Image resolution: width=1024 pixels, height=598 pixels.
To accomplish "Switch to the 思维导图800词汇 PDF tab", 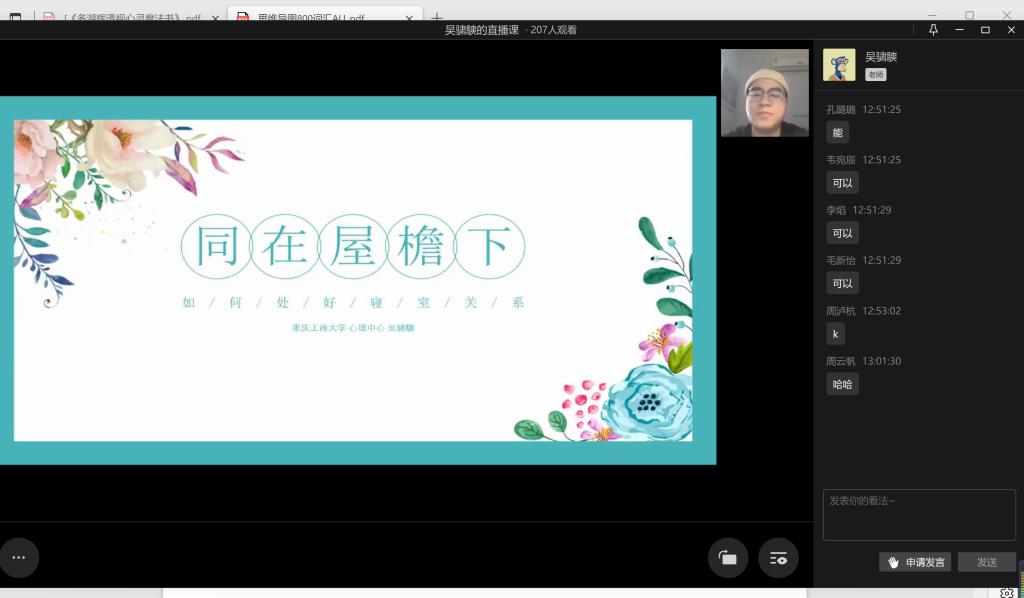I will pyautogui.click(x=300, y=18).
